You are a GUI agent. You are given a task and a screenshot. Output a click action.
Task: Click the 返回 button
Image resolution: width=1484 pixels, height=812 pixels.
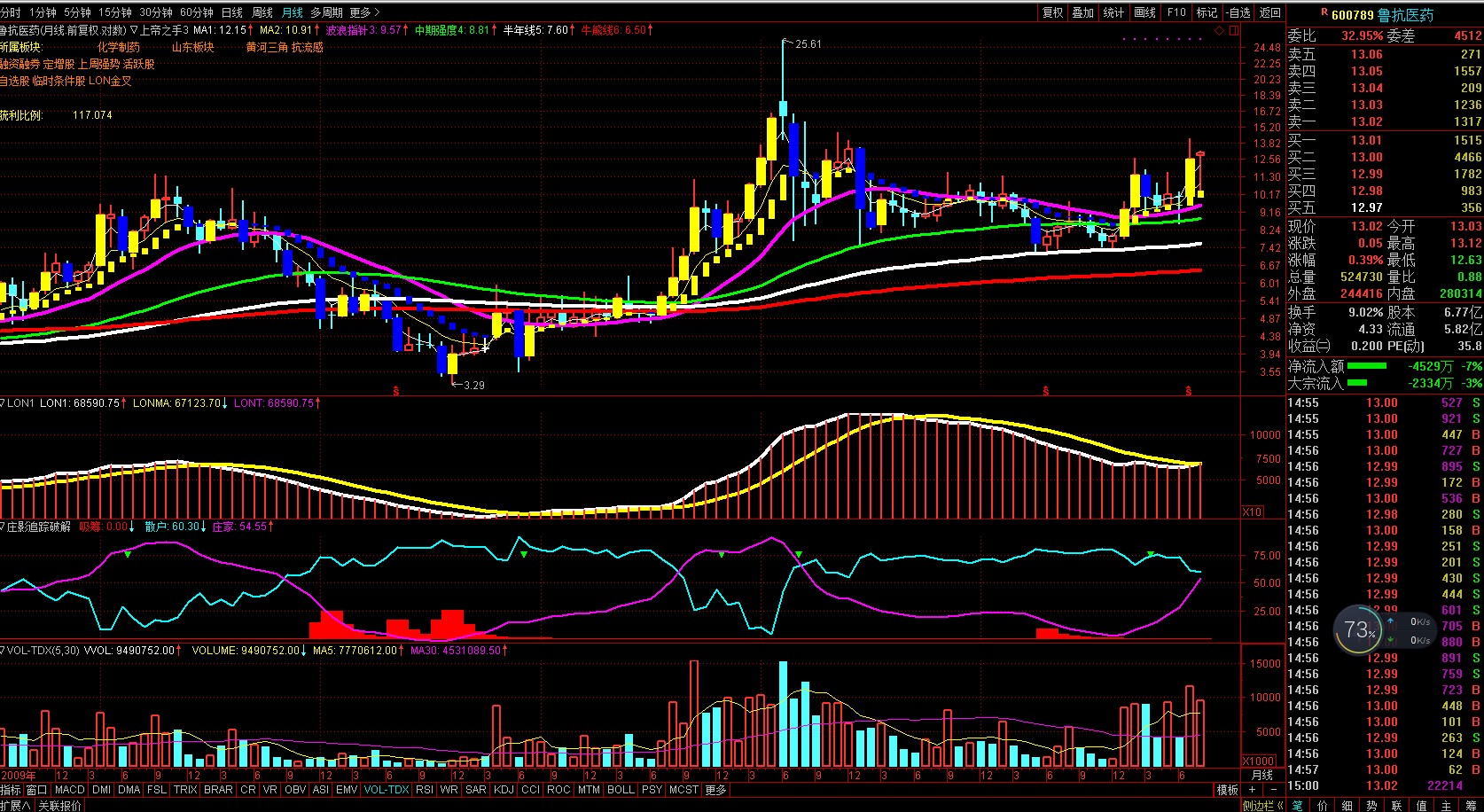click(1270, 12)
